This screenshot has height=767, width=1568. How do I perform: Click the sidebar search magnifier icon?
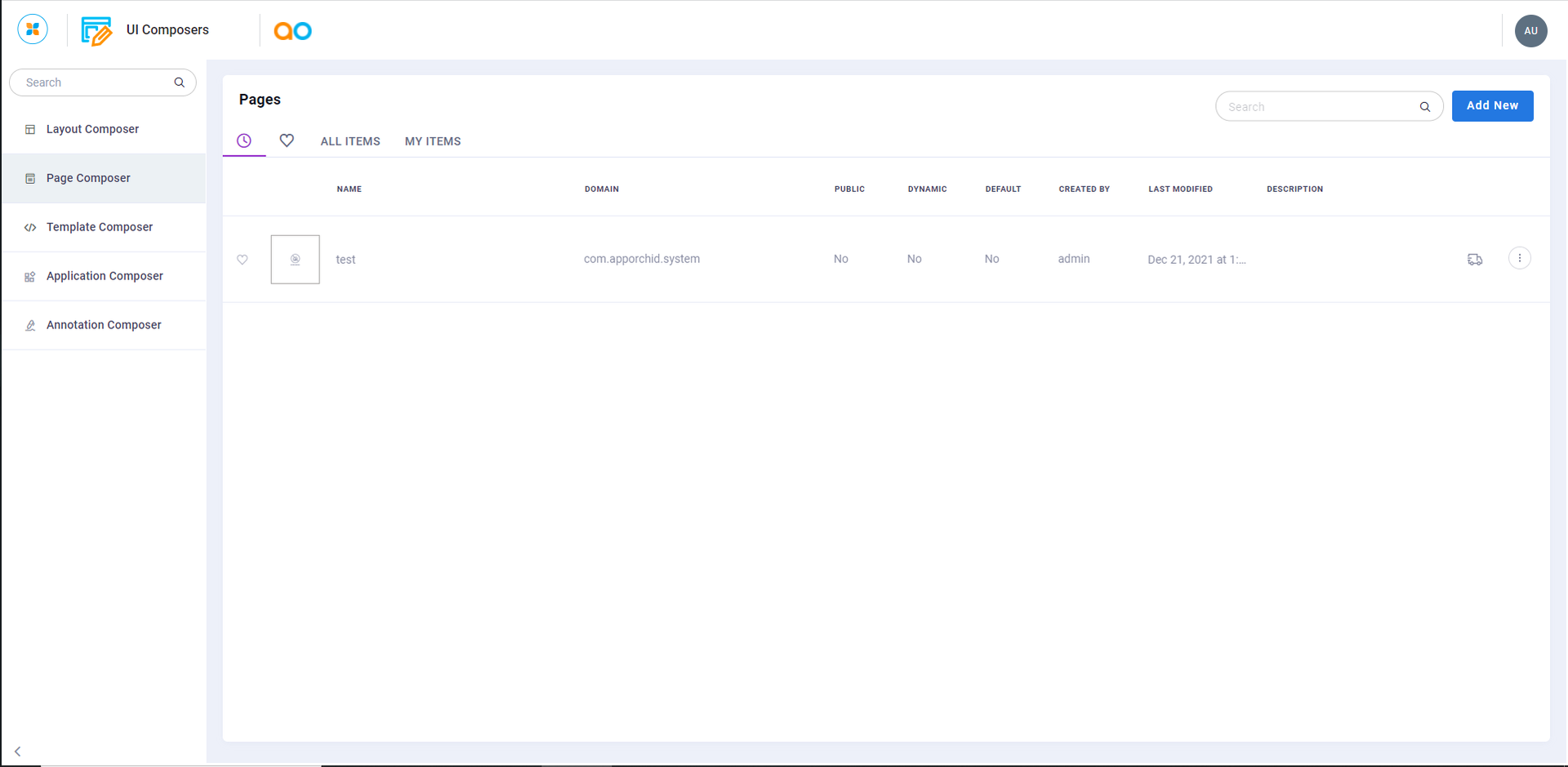(180, 82)
